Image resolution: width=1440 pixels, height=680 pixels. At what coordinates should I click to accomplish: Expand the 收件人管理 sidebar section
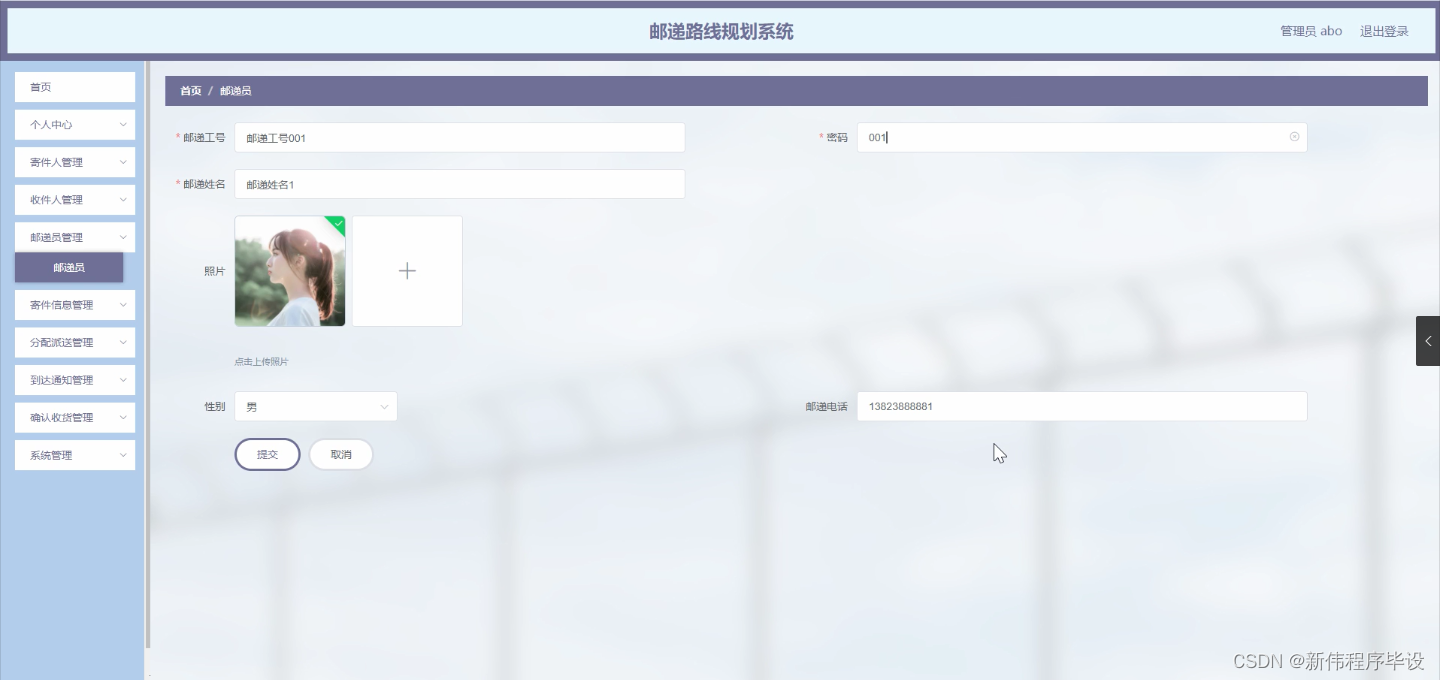point(74,199)
